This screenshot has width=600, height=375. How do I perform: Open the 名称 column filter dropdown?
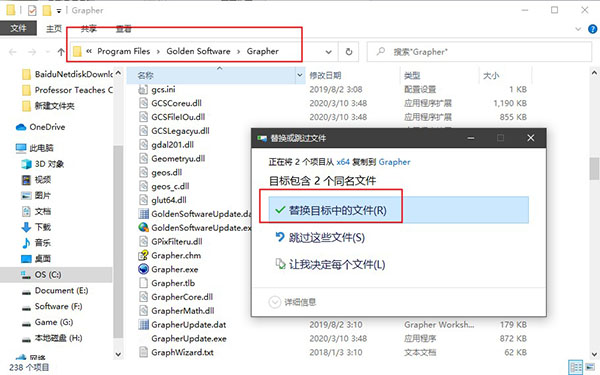300,75
